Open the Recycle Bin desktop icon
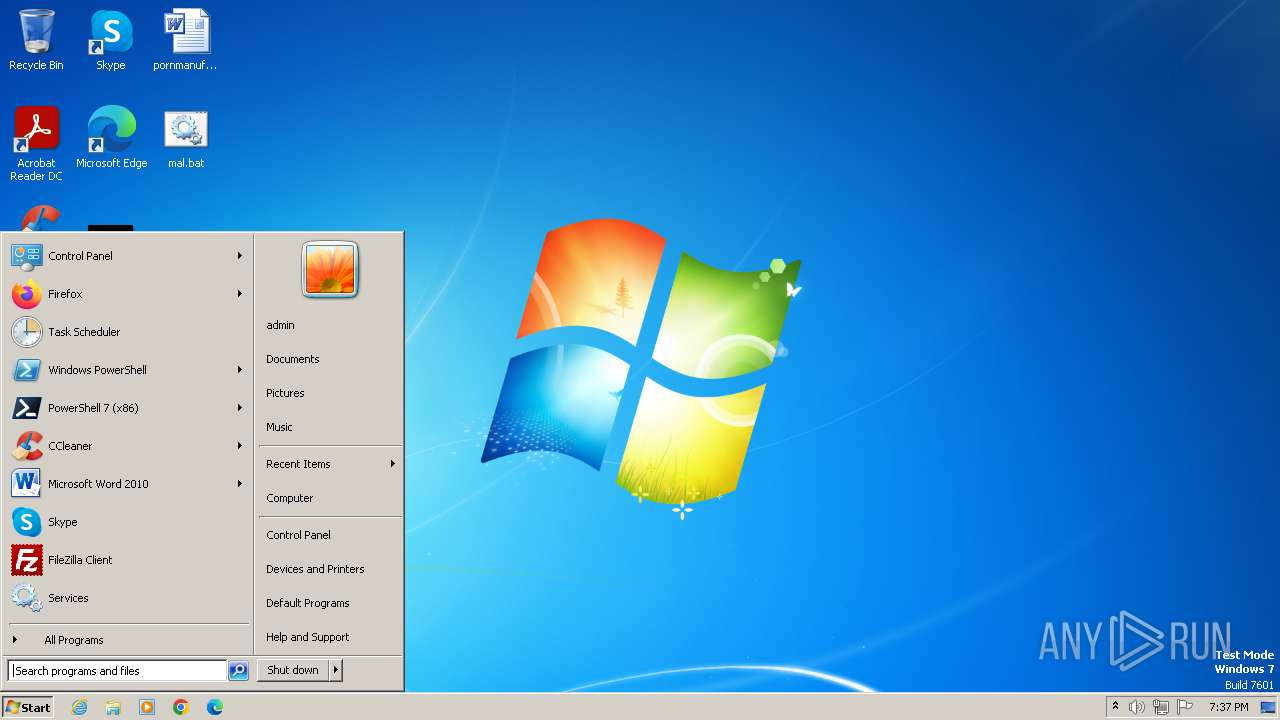The image size is (1280, 720). pyautogui.click(x=36, y=40)
